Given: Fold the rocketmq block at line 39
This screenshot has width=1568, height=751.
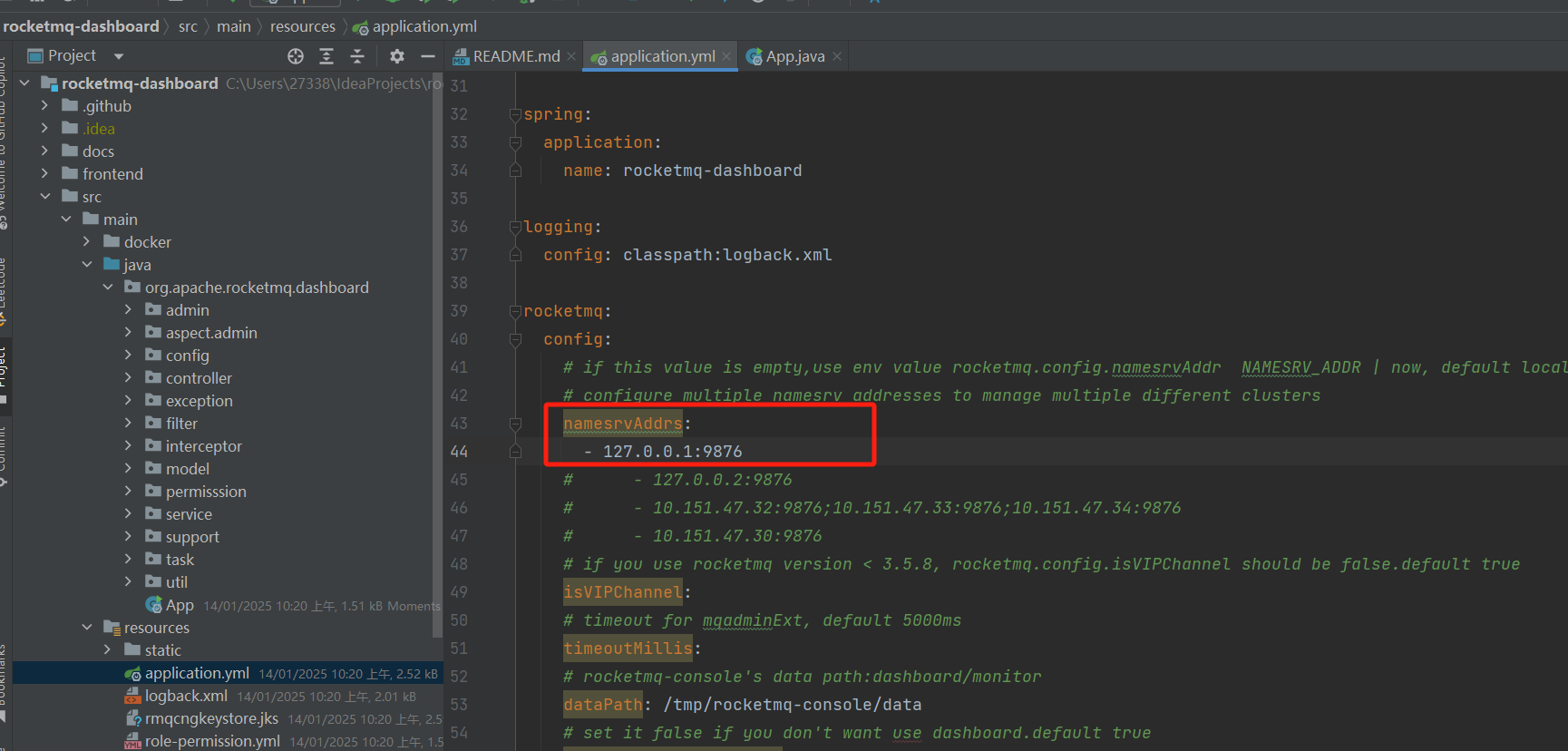Looking at the screenshot, I should click(x=515, y=311).
